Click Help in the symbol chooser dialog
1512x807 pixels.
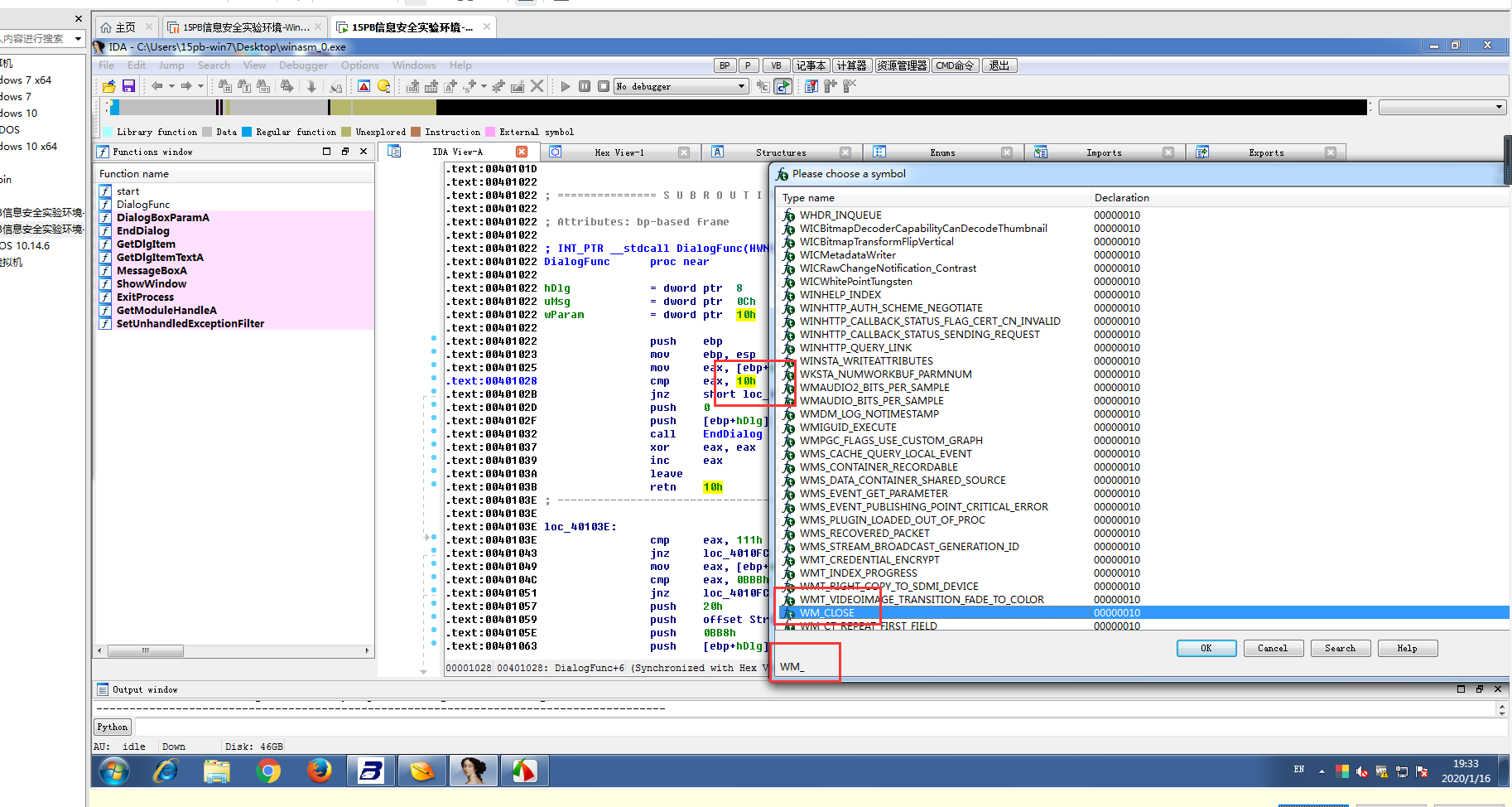pos(1408,648)
